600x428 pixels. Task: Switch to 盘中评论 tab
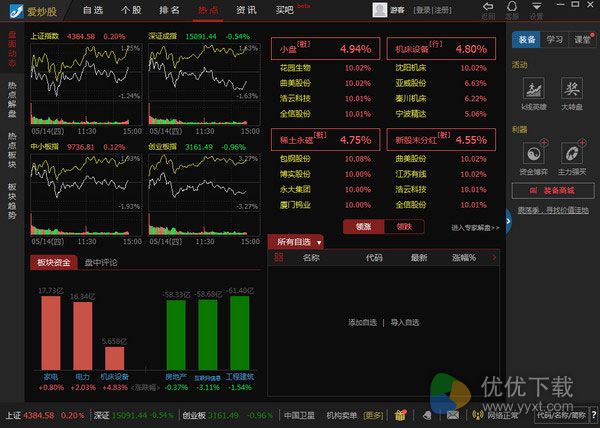click(x=101, y=262)
